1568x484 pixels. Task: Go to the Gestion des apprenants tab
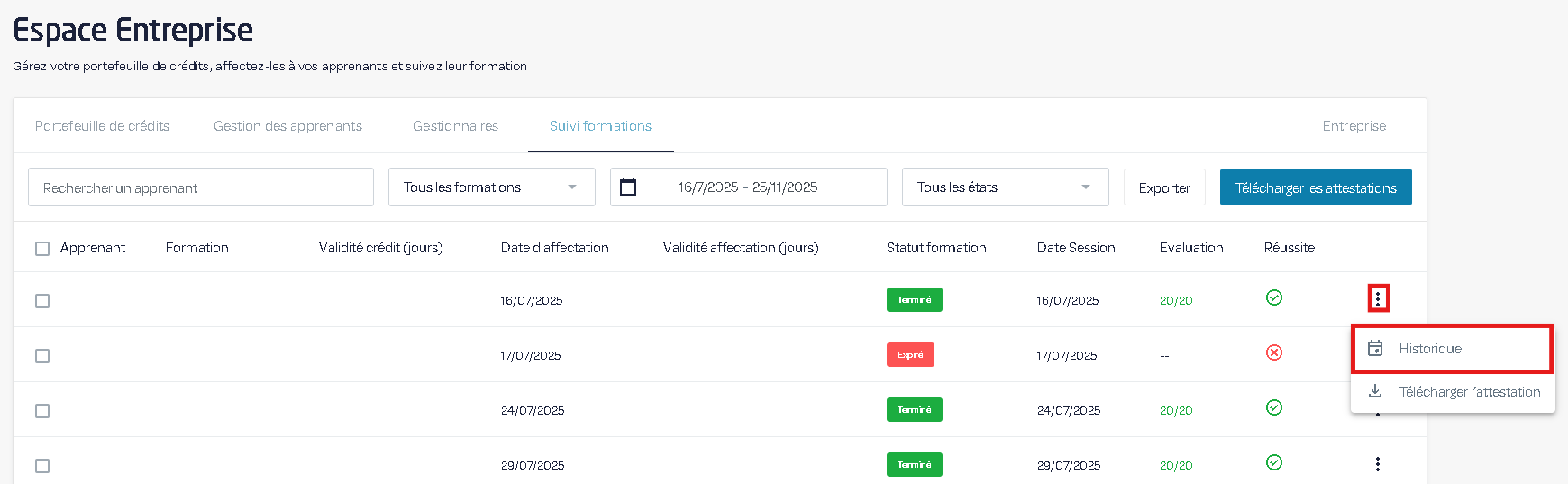point(287,126)
